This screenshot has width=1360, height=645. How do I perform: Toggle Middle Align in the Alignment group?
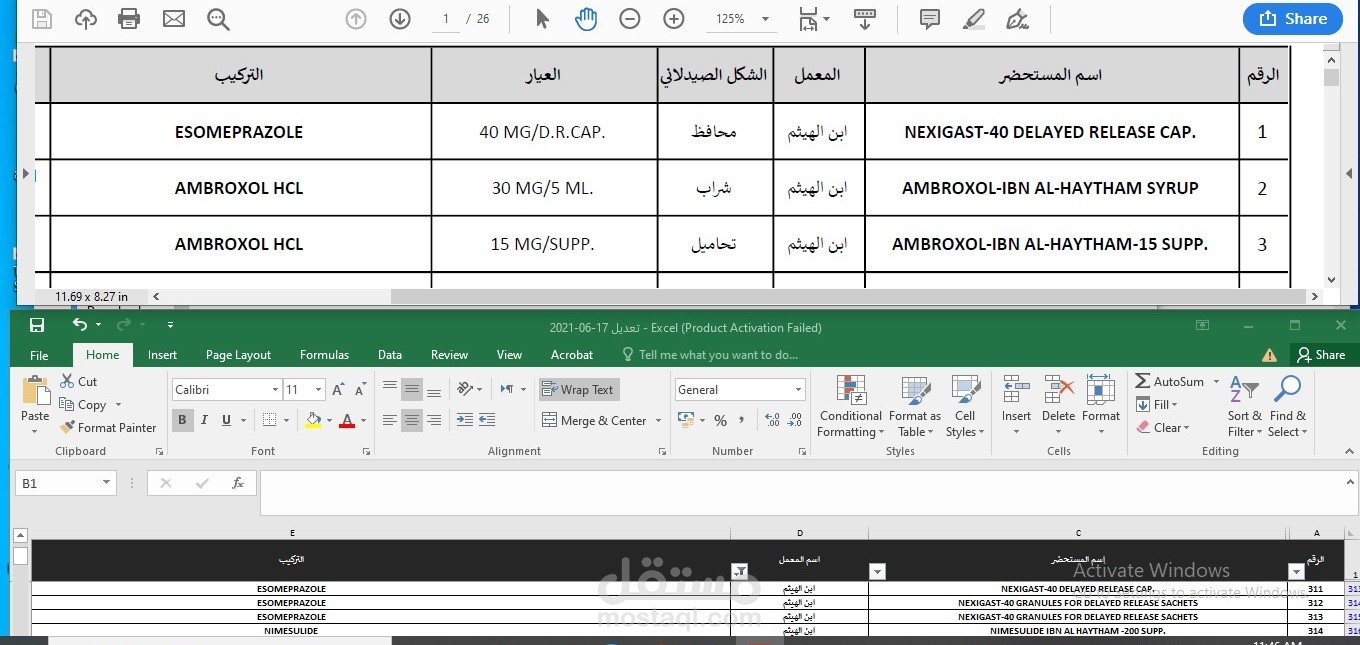412,390
